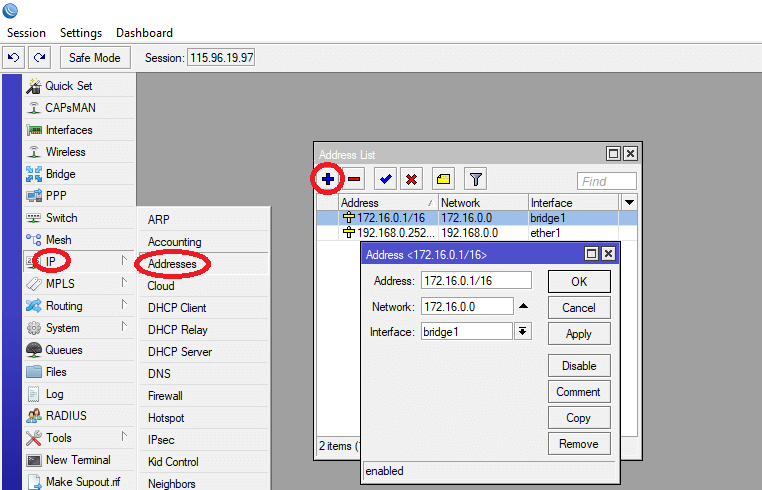Expand the System submenu
Screen dimensions: 762x490
[x=79, y=328]
